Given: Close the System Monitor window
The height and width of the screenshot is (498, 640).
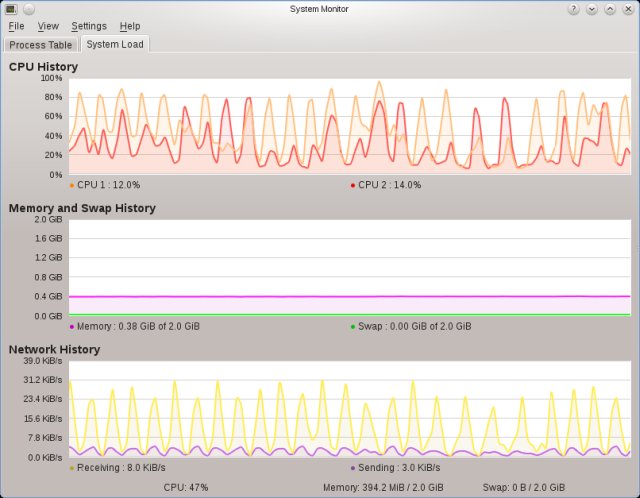Looking at the screenshot, I should pos(627,9).
